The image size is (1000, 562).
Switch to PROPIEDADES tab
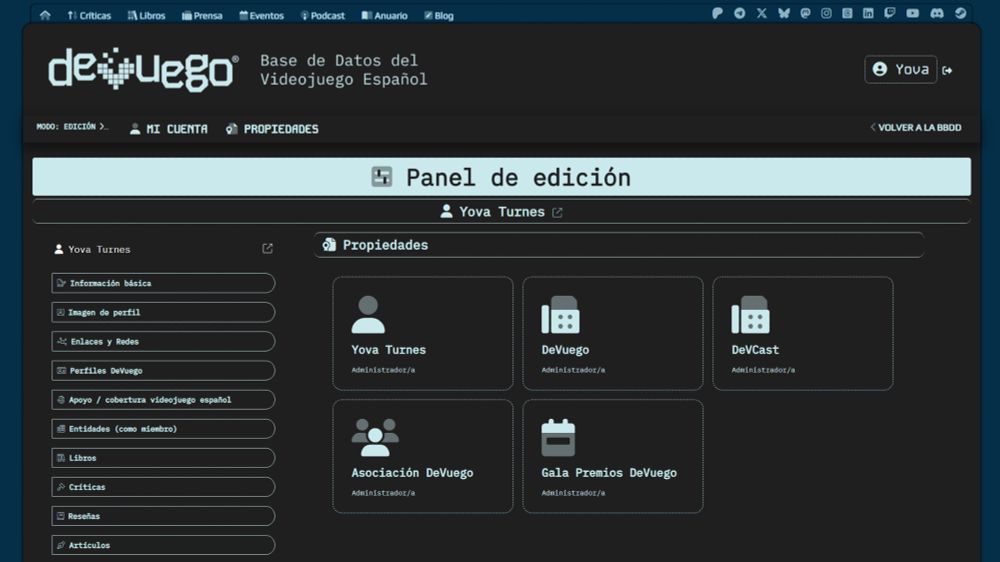[272, 129]
